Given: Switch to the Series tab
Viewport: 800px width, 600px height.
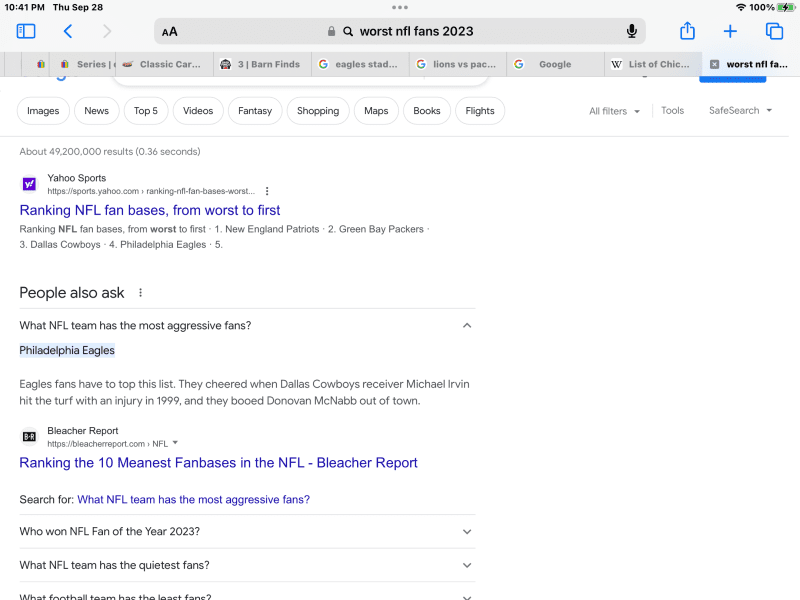Looking at the screenshot, I should tap(85, 64).
